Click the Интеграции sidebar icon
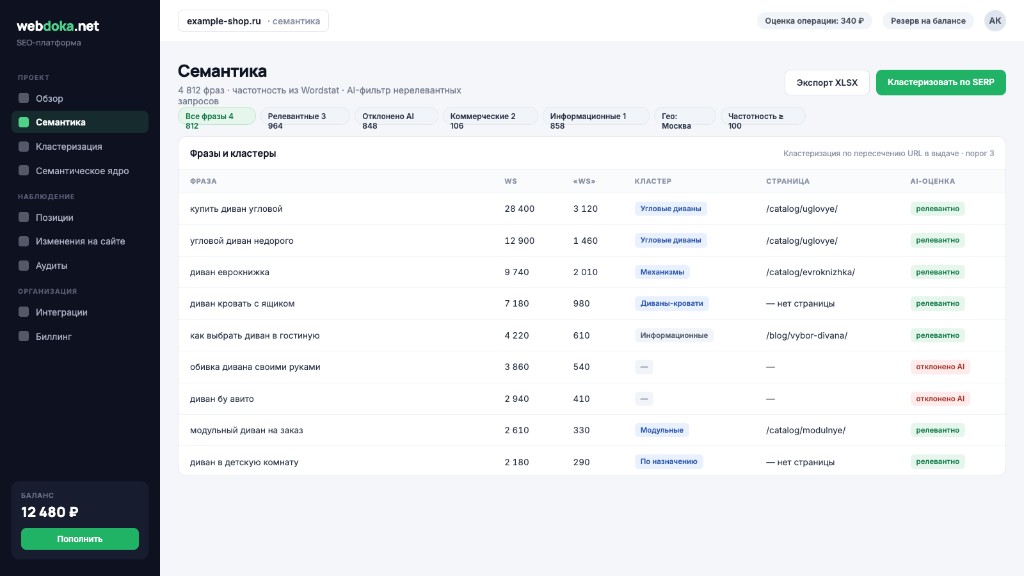The width and height of the screenshot is (1024, 576). [x=24, y=312]
